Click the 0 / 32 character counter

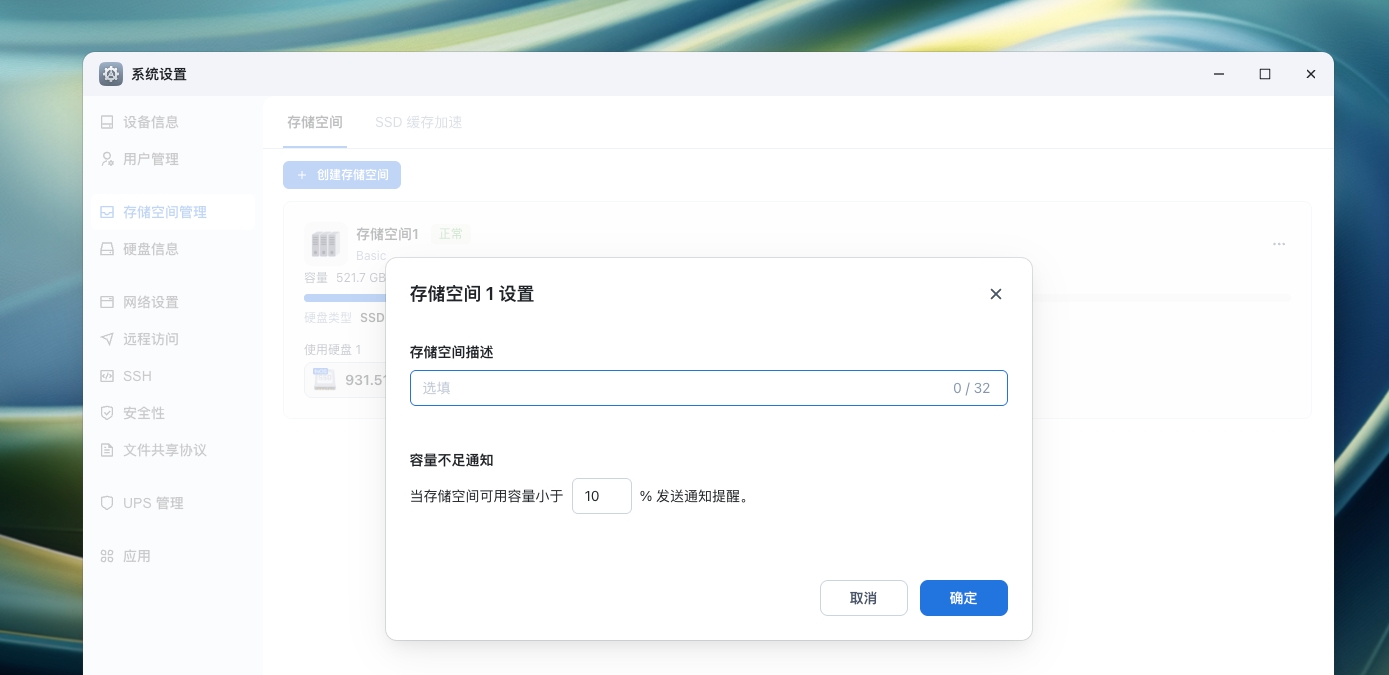972,388
